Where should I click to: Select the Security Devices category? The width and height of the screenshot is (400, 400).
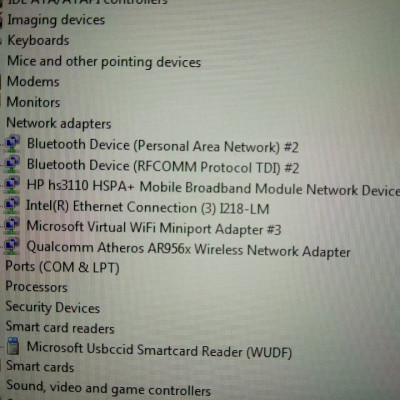[x=53, y=307]
